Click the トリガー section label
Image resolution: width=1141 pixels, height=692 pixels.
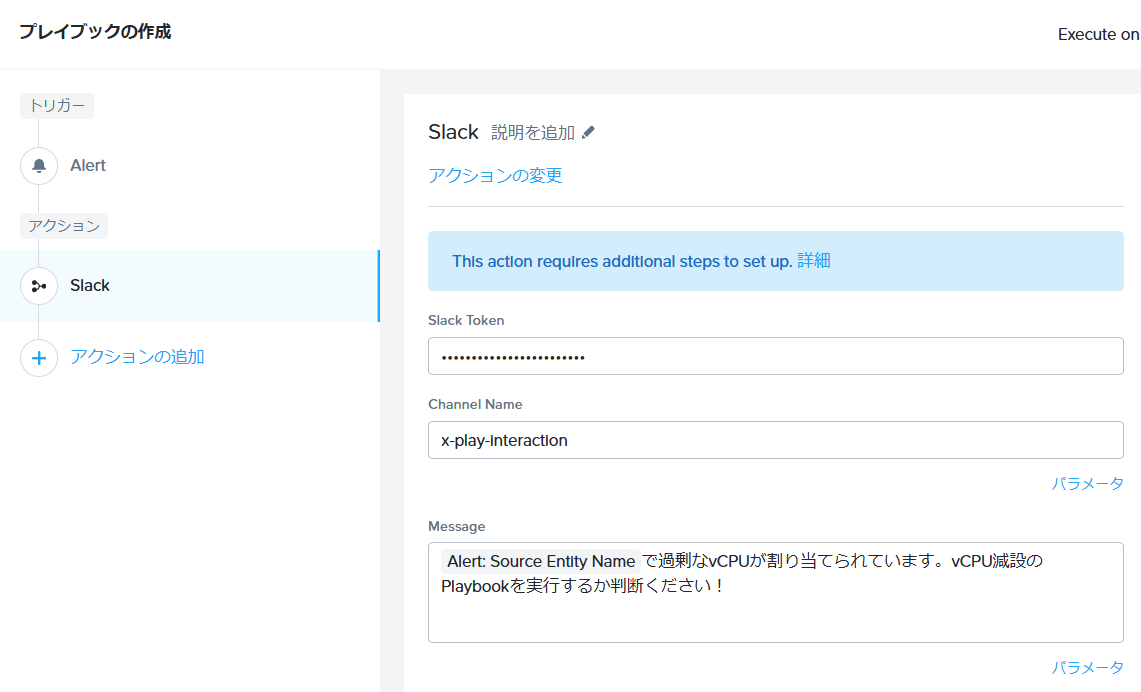point(57,106)
